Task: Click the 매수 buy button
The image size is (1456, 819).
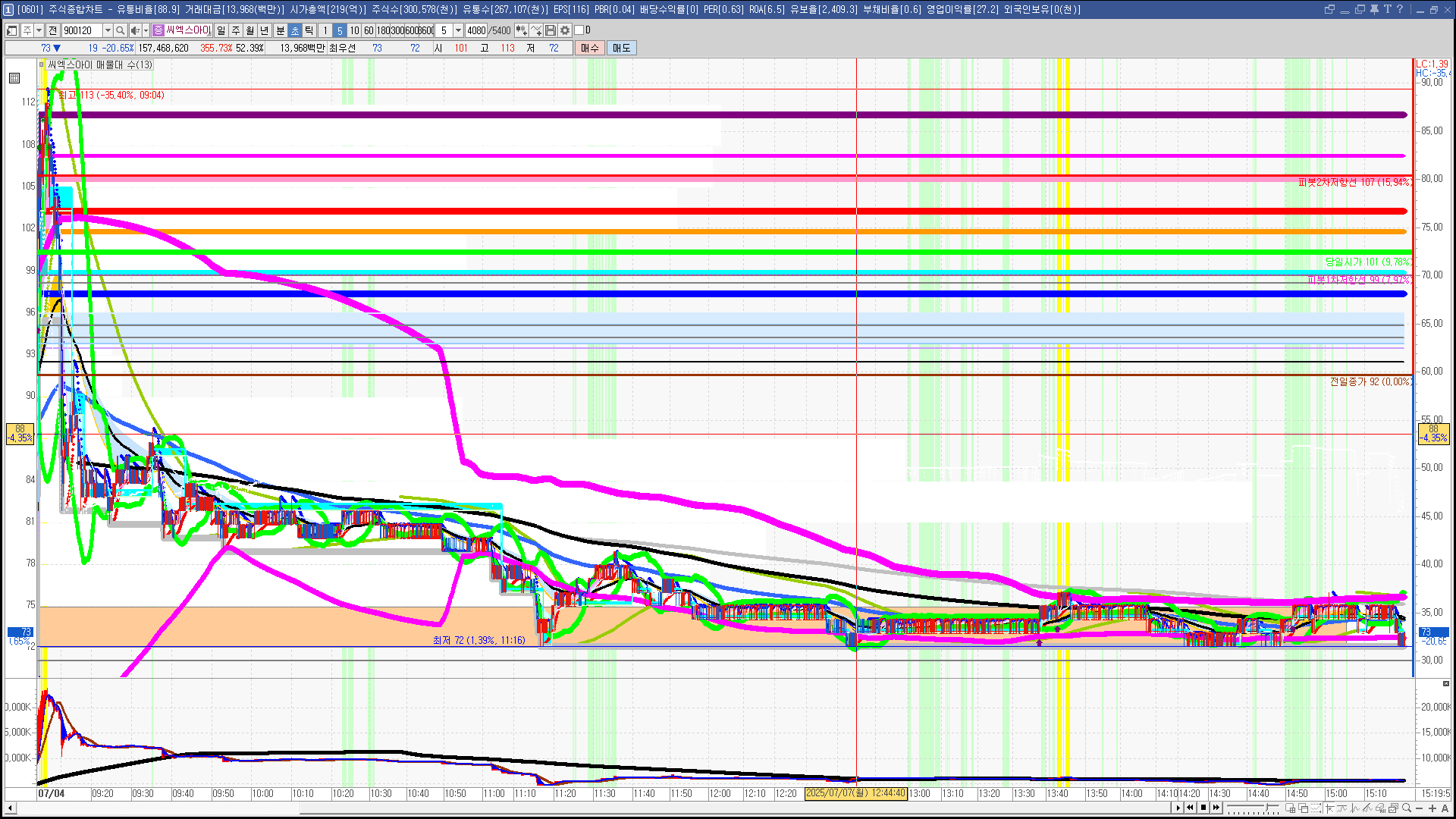Action: pos(590,48)
